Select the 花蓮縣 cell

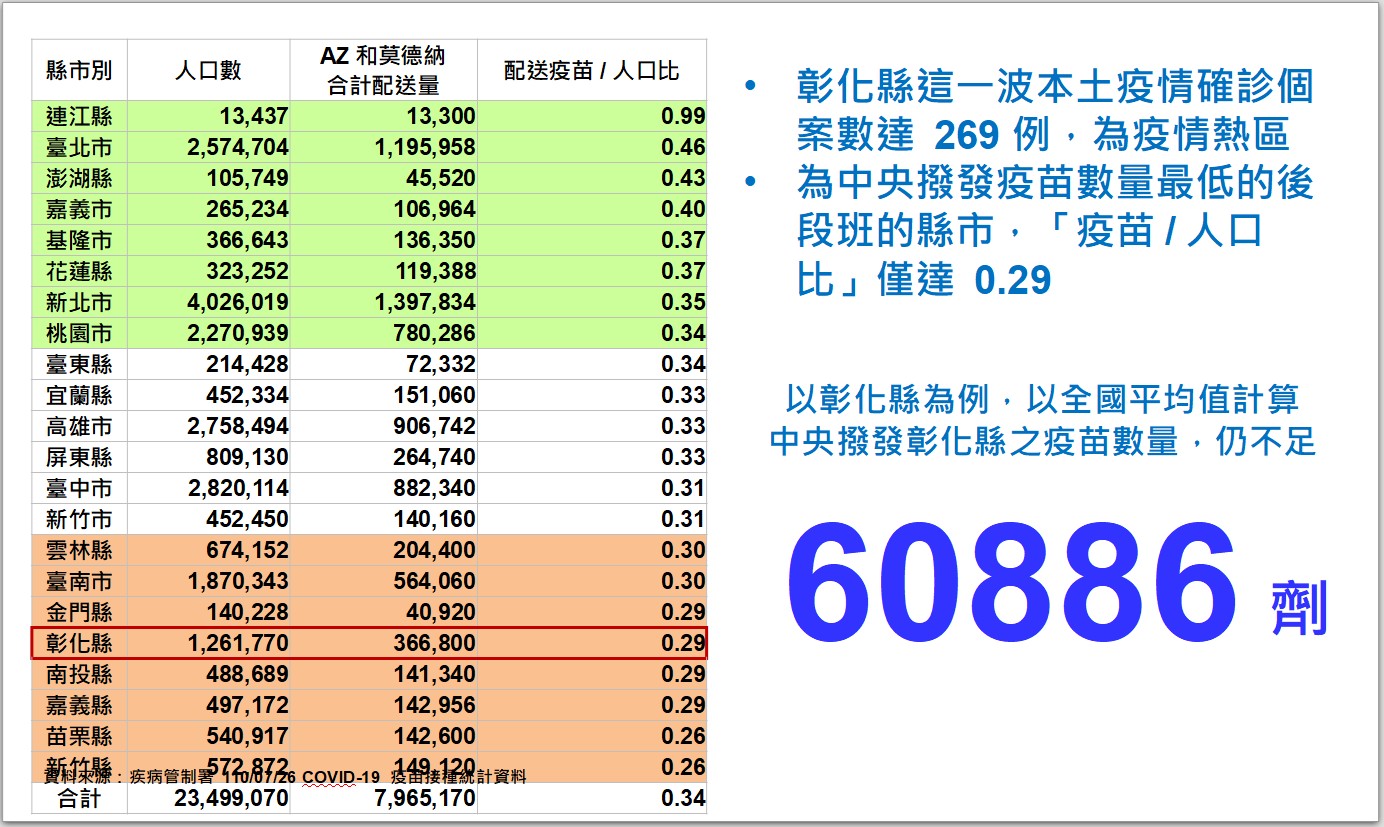(79, 271)
